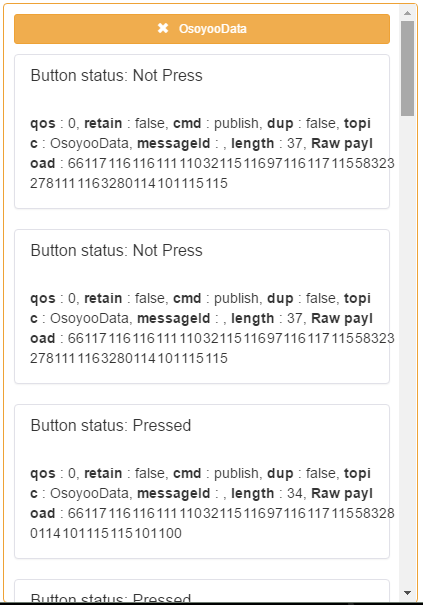Click the cut-off 'Button status: Pressed' card at bottom

tap(202, 590)
